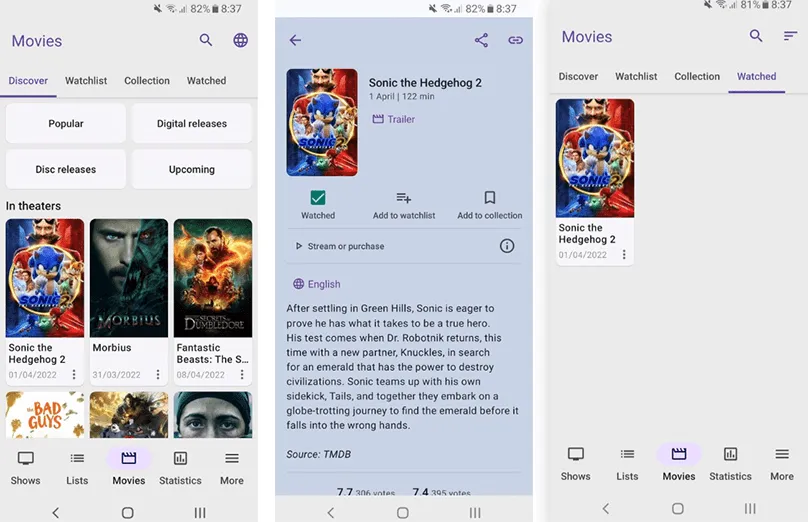This screenshot has width=808, height=522.
Task: Open overflow menu on Watched Sonic 2 card
Action: 624,255
